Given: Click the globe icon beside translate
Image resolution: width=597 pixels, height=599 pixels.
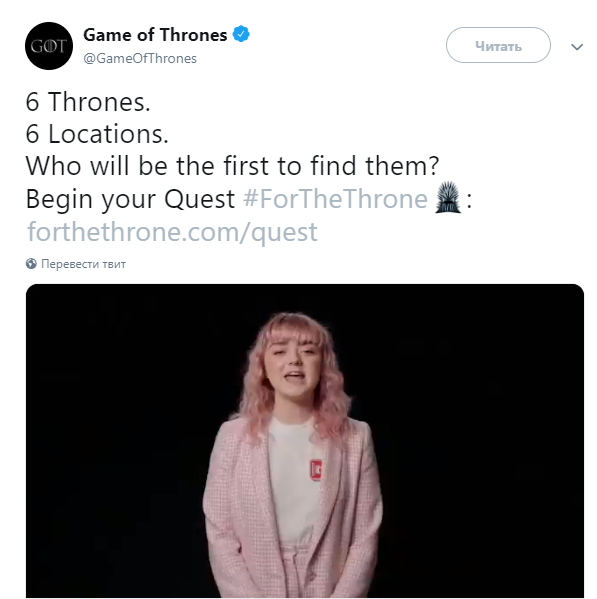Looking at the screenshot, I should (x=31, y=264).
